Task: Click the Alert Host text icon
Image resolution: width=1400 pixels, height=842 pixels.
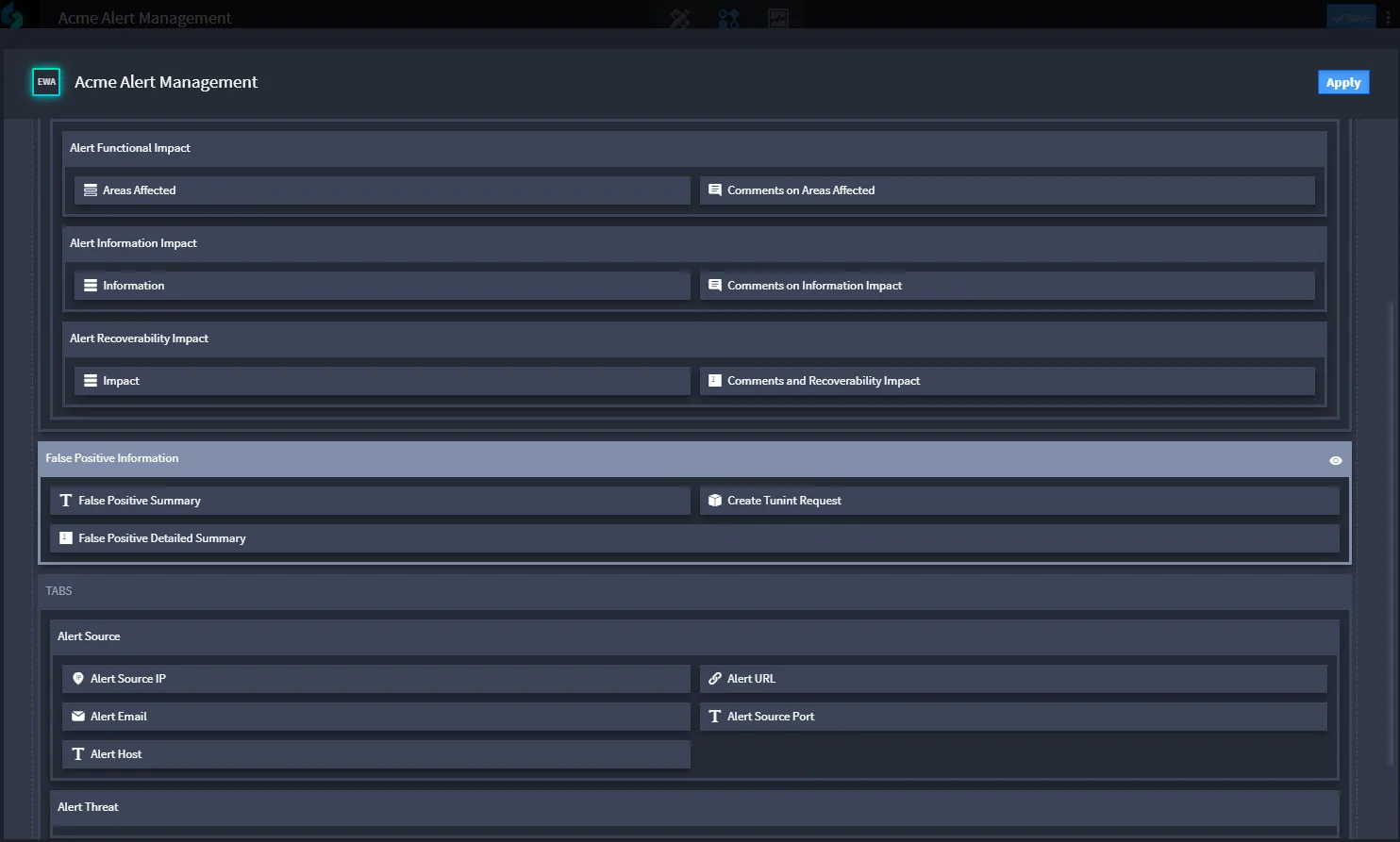Action: (78, 754)
